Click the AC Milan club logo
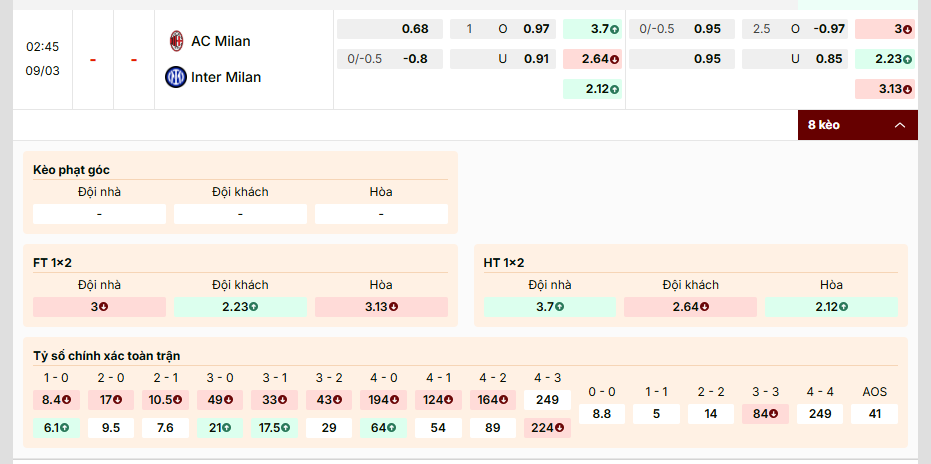Image resolution: width=931 pixels, height=464 pixels. coord(176,41)
